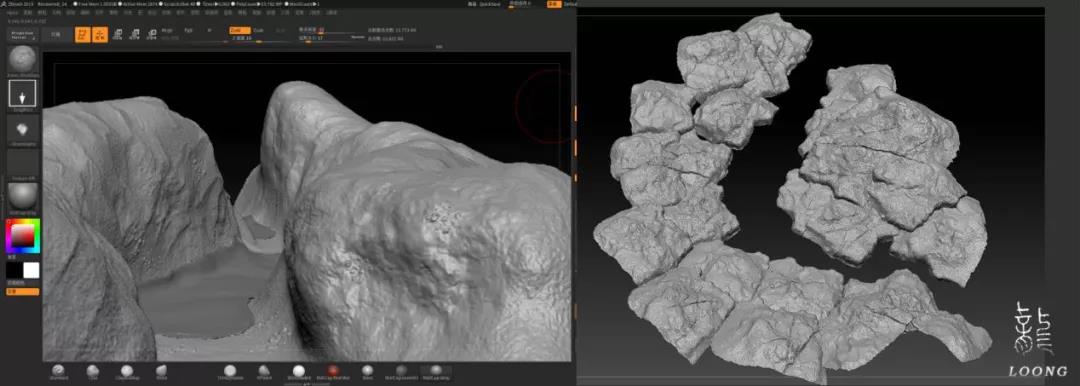
Task: Open the material sphere selector on left shelf
Action: [23, 196]
